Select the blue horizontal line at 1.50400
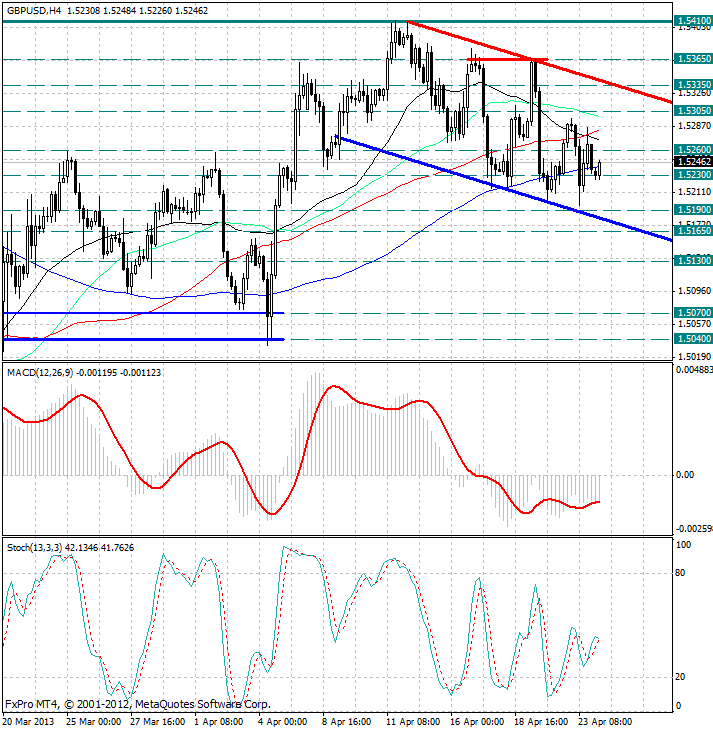Screen dimensions: 713x729 coord(143,339)
